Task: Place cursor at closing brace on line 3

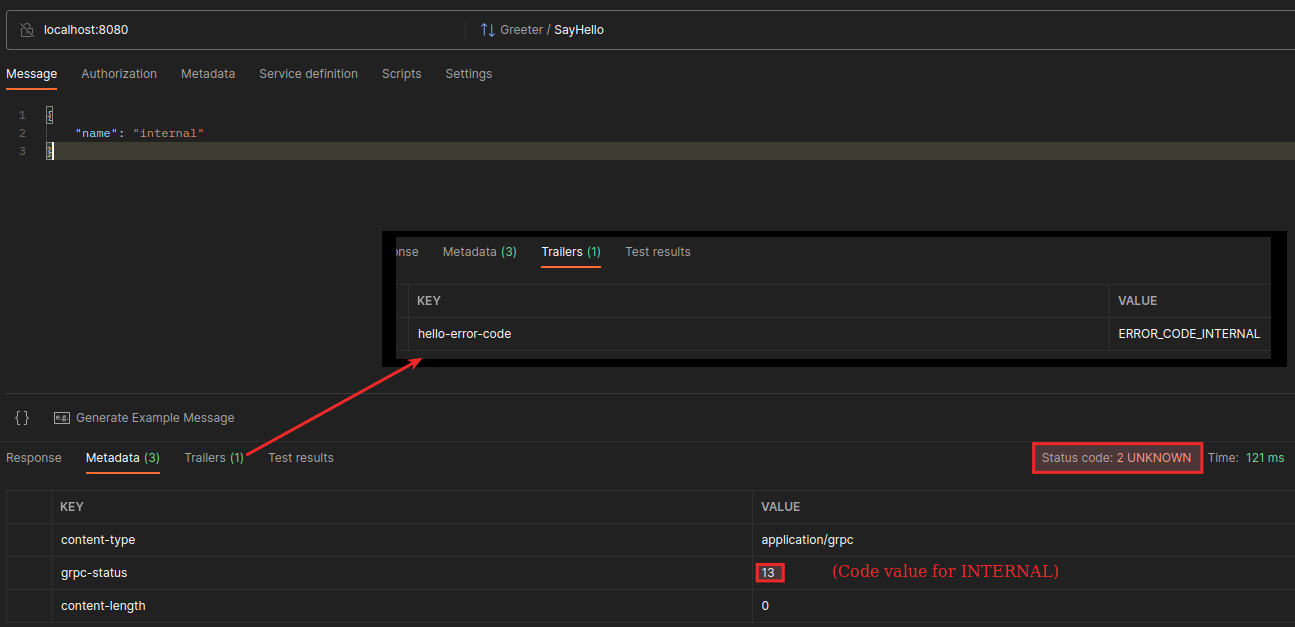Action: click(x=50, y=151)
